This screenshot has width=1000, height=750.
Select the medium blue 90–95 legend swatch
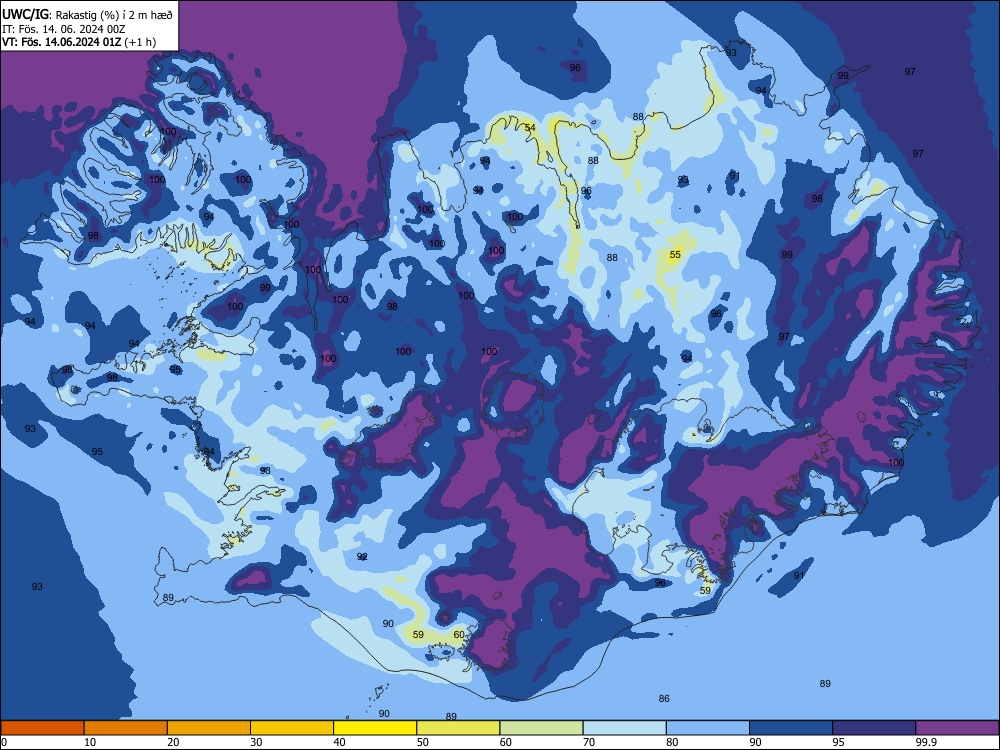791,728
